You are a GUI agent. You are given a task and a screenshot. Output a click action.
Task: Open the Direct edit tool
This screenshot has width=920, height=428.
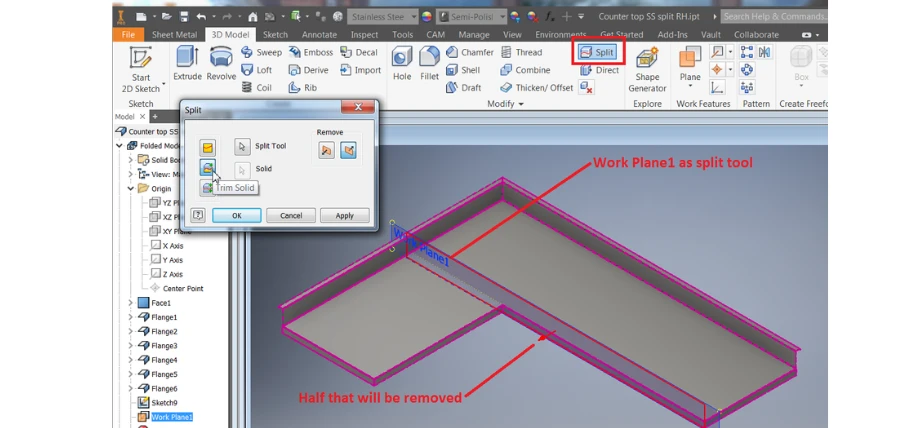599,70
